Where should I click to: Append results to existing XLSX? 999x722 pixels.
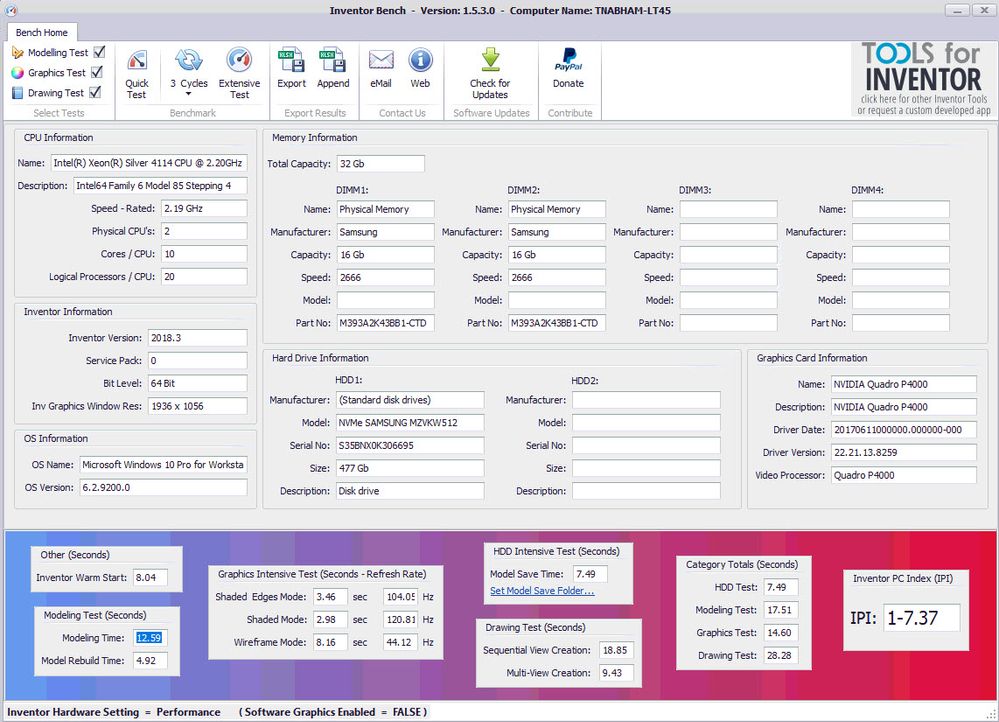coord(333,69)
